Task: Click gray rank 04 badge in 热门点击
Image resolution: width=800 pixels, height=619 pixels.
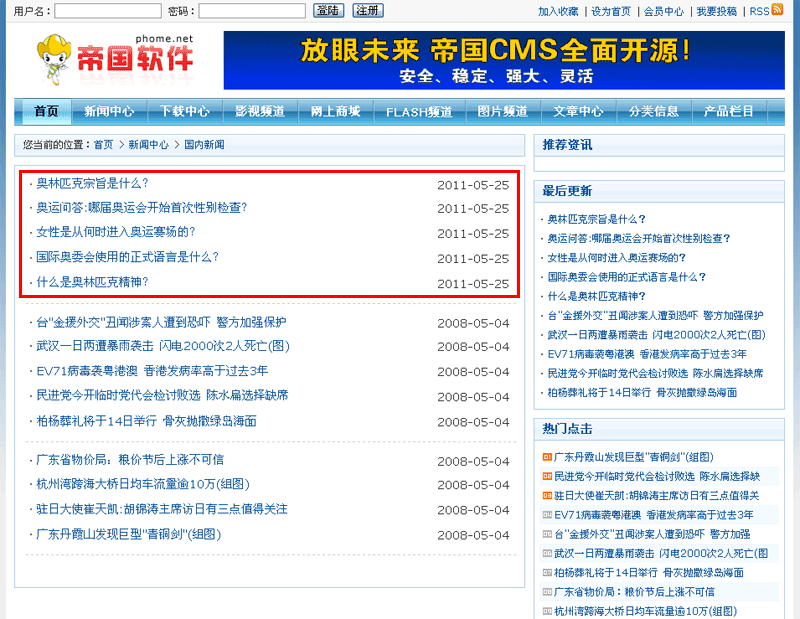Action: [547, 514]
